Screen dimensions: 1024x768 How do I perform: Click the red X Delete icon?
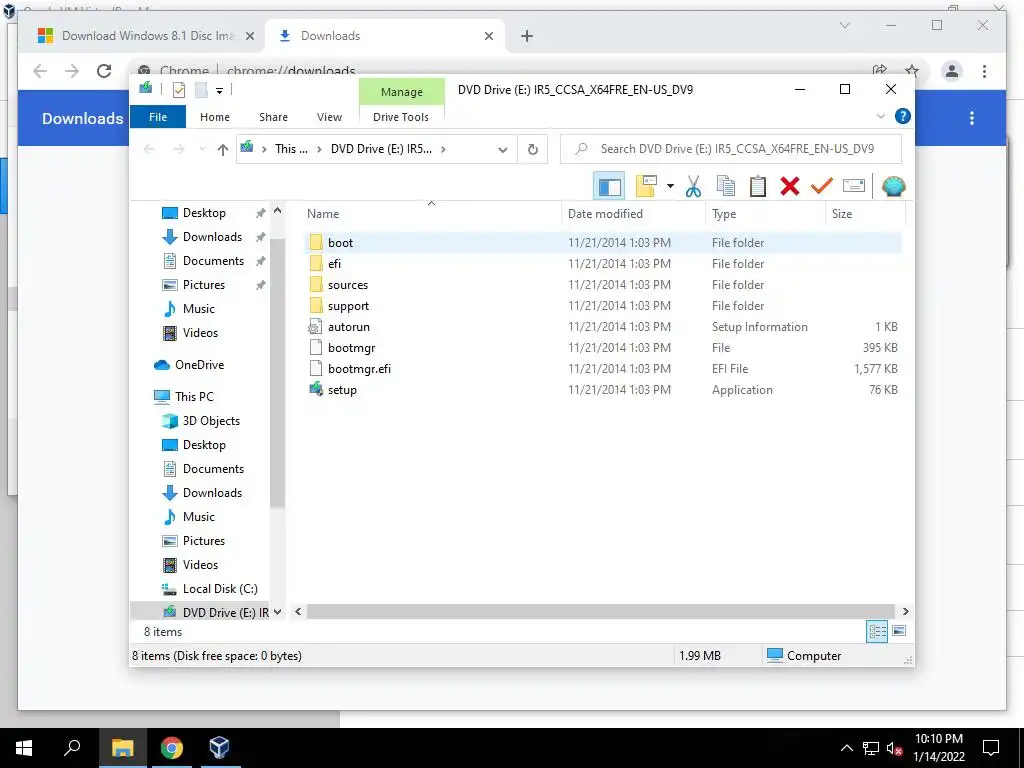click(790, 187)
